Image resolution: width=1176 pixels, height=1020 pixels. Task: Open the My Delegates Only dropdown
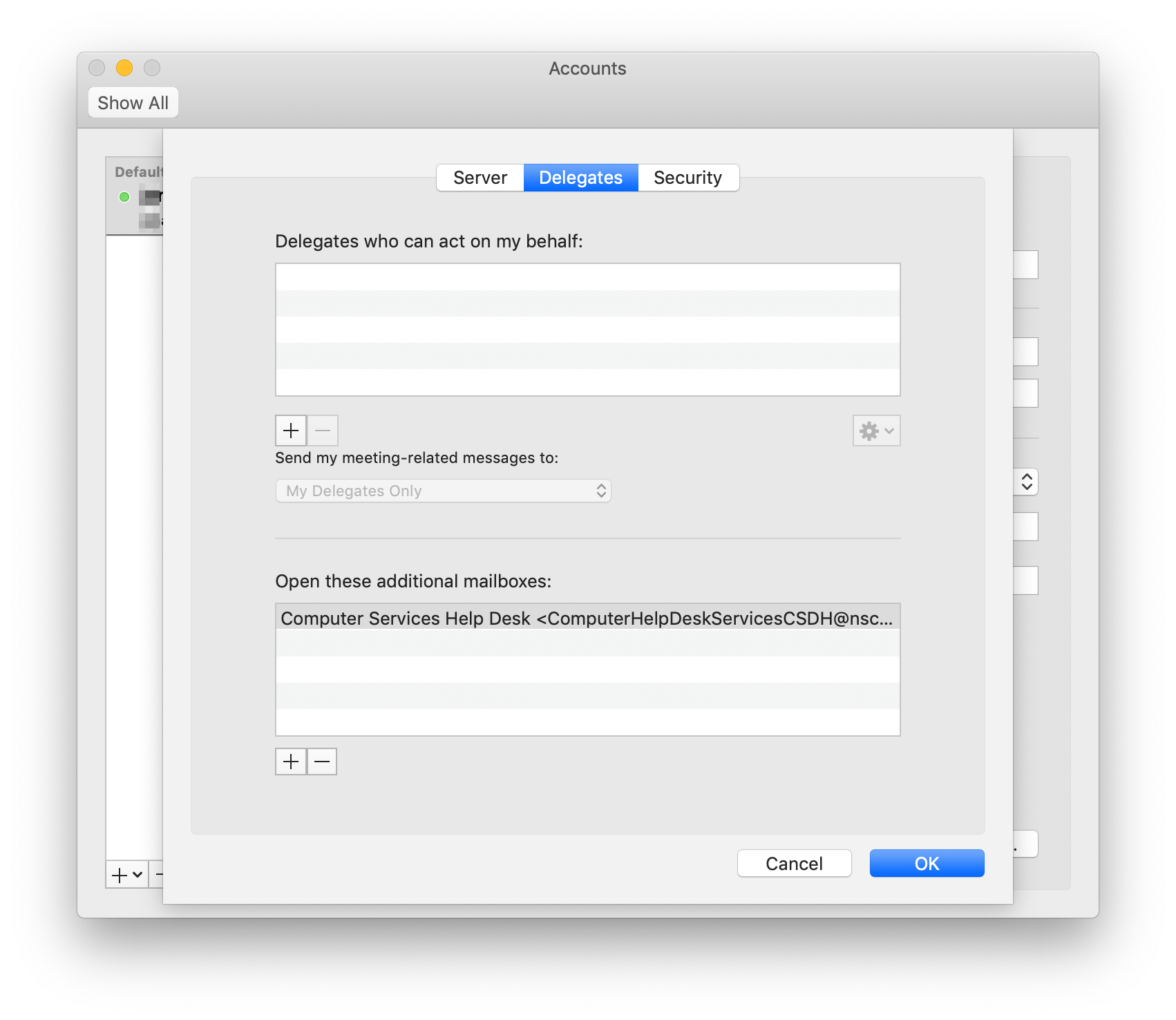pos(443,491)
